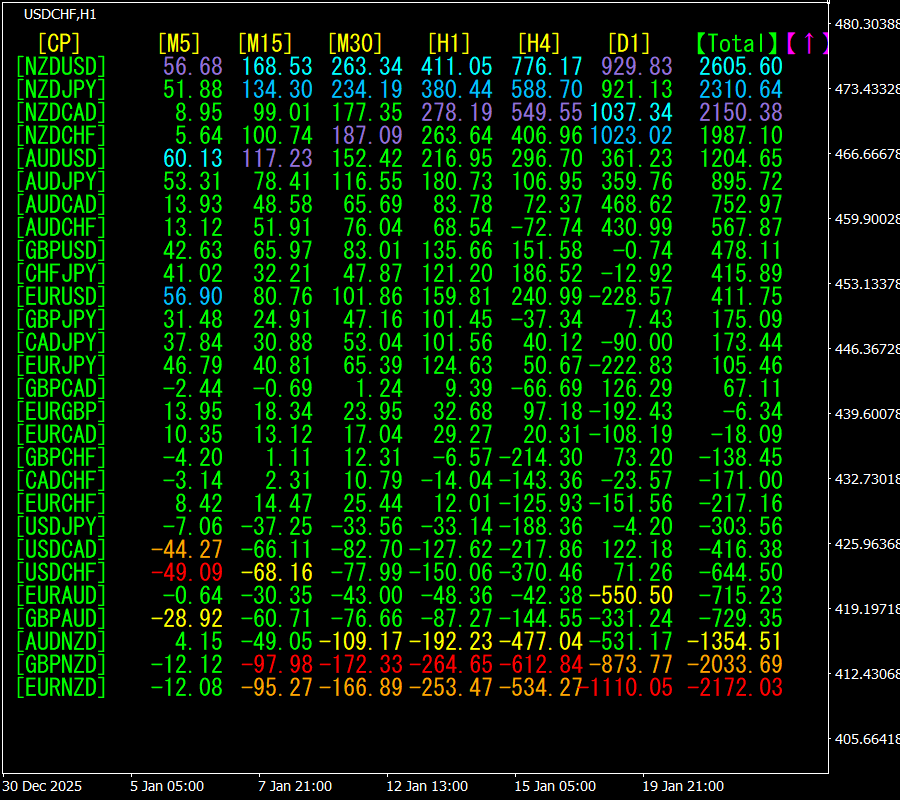Click the [NZDJPY] pair label
This screenshot has height=800, width=900.
click(x=61, y=90)
